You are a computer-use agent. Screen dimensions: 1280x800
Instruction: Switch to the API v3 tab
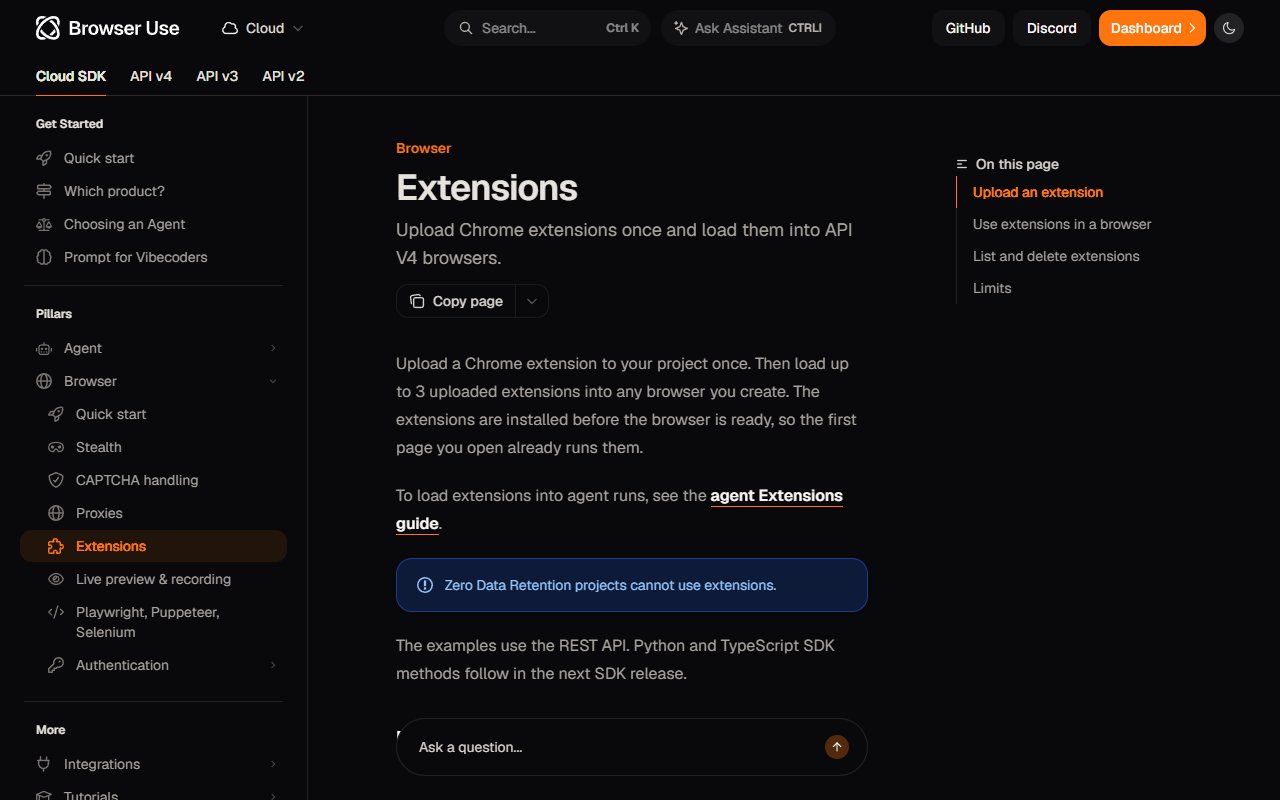(217, 76)
